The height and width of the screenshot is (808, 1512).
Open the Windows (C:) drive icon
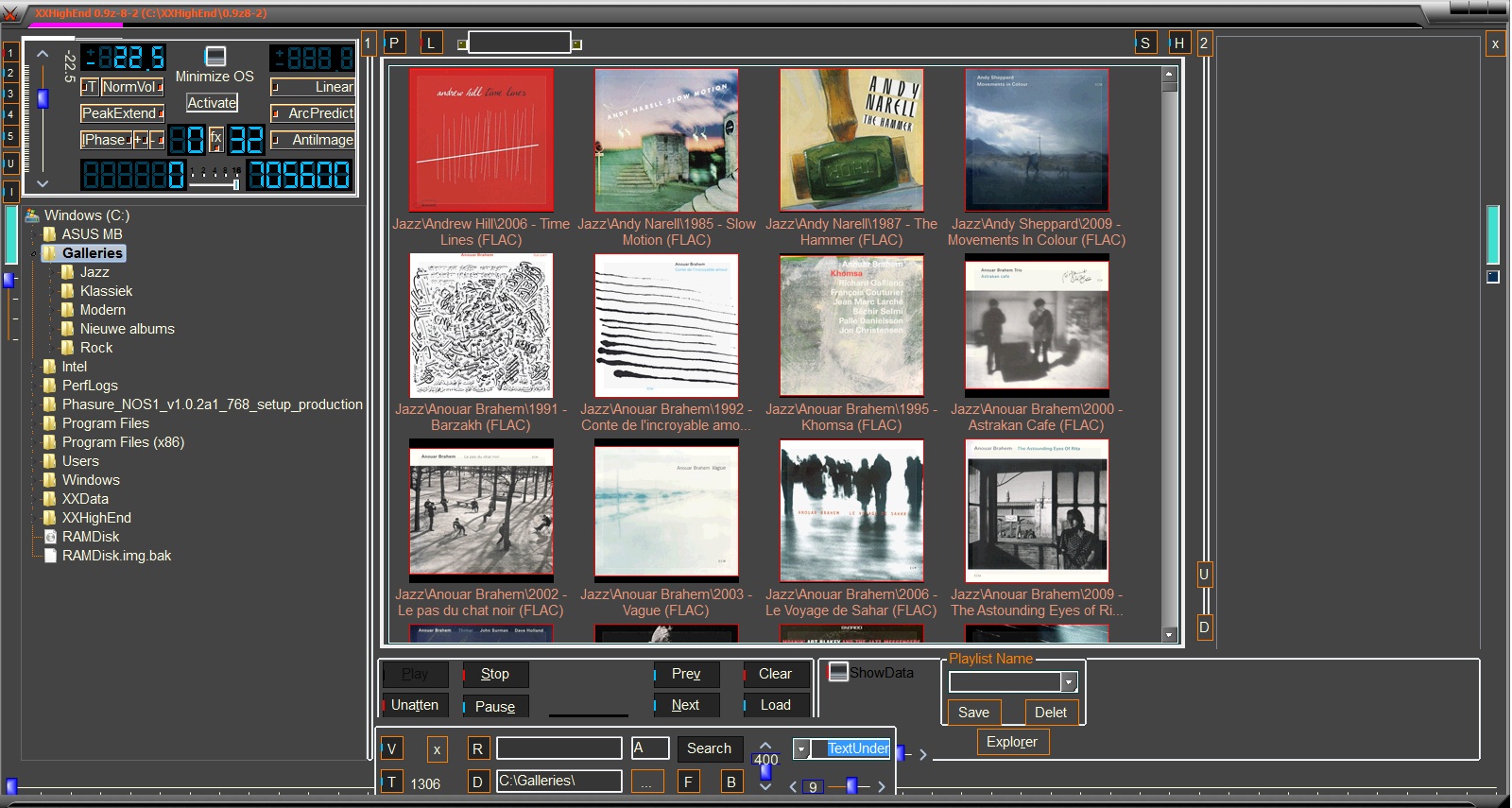(x=32, y=215)
